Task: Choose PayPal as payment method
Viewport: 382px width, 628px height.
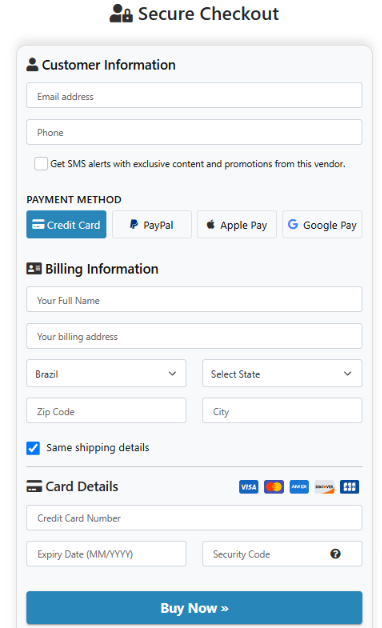Action: 152,224
